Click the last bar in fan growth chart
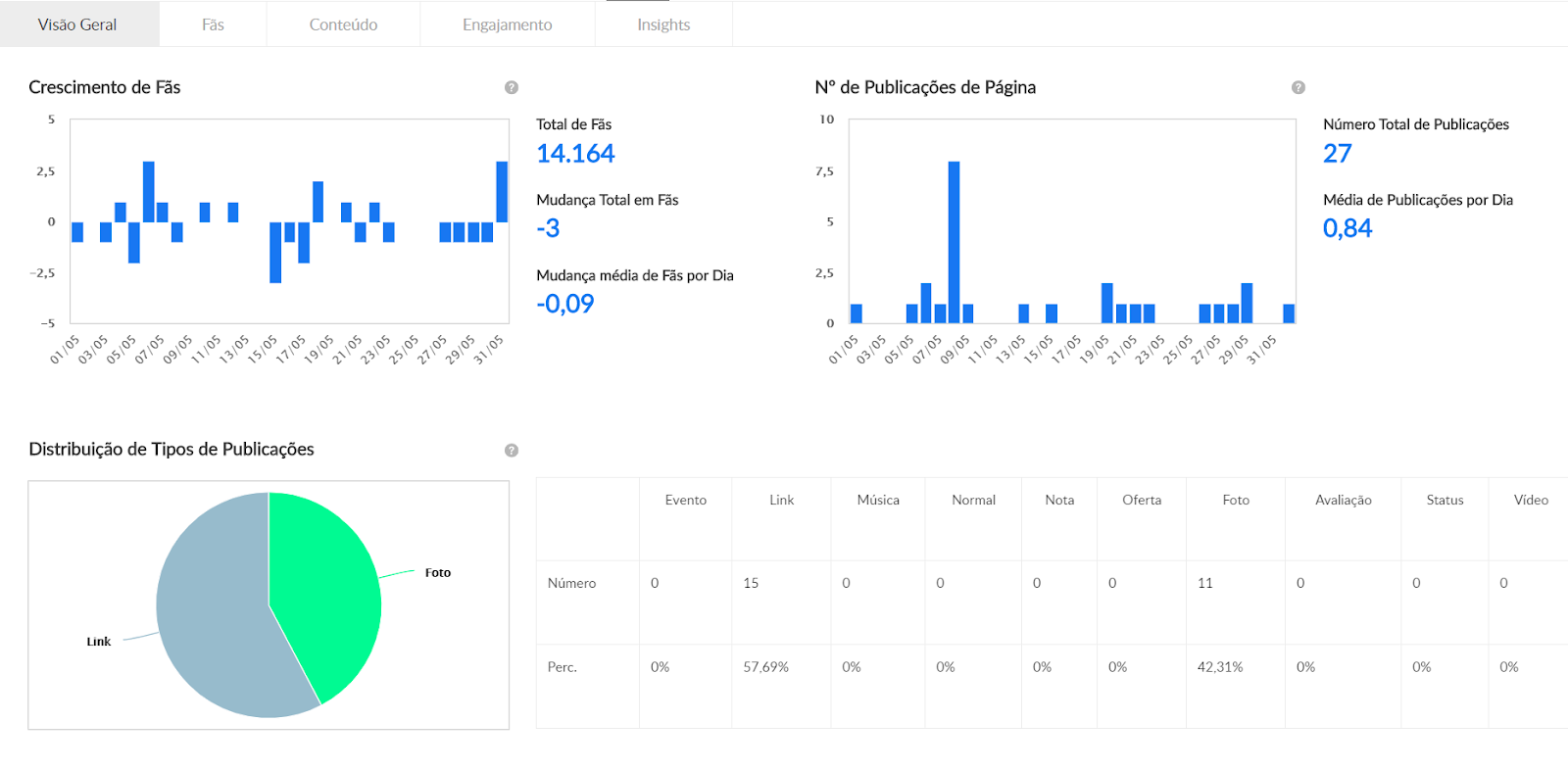The width and height of the screenshot is (1568, 770). click(x=502, y=192)
